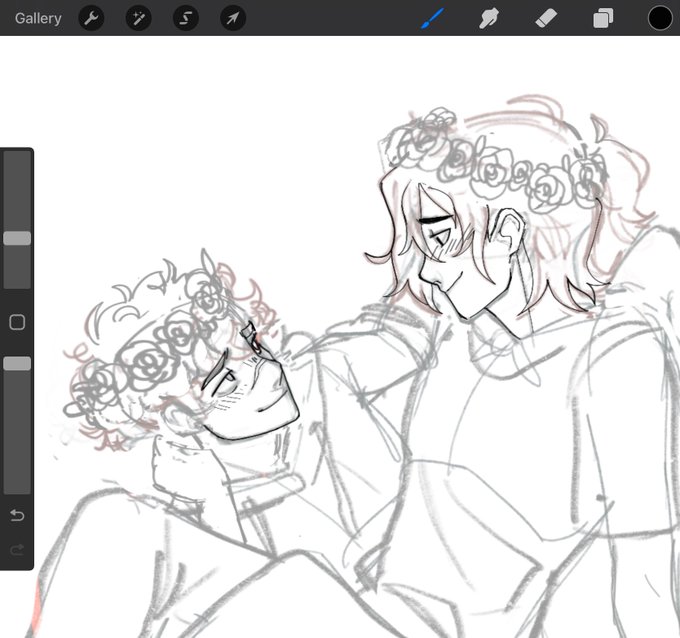Activate the Transform arrow tool
Screen dimensions: 680x638
click(x=233, y=18)
